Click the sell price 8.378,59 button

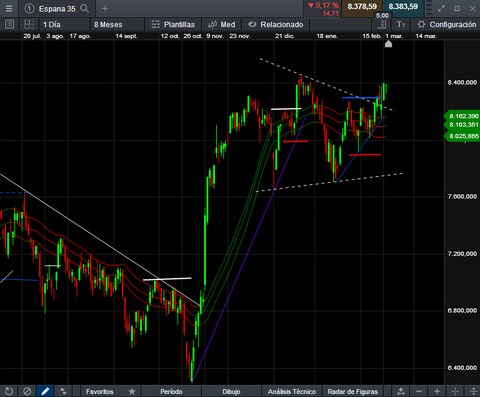[362, 7]
